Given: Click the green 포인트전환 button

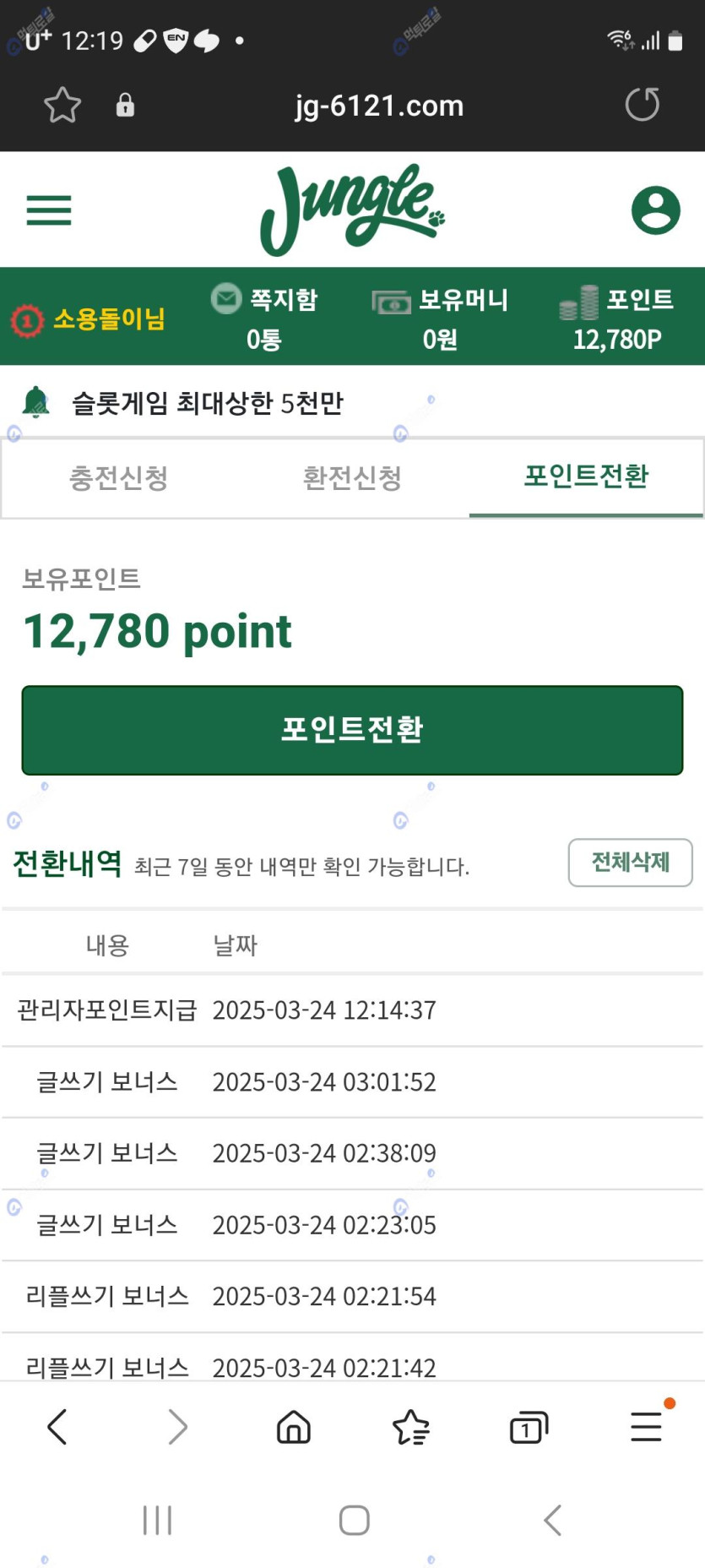Looking at the screenshot, I should [x=352, y=730].
